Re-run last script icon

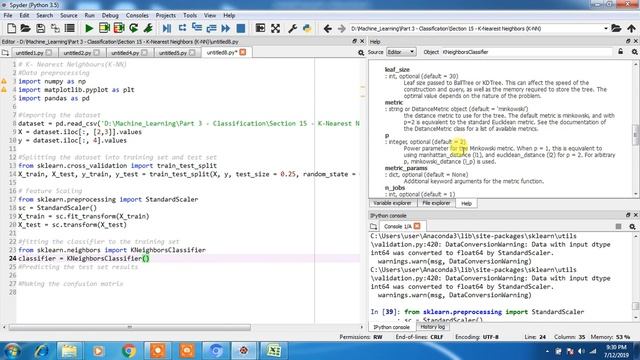133,28
